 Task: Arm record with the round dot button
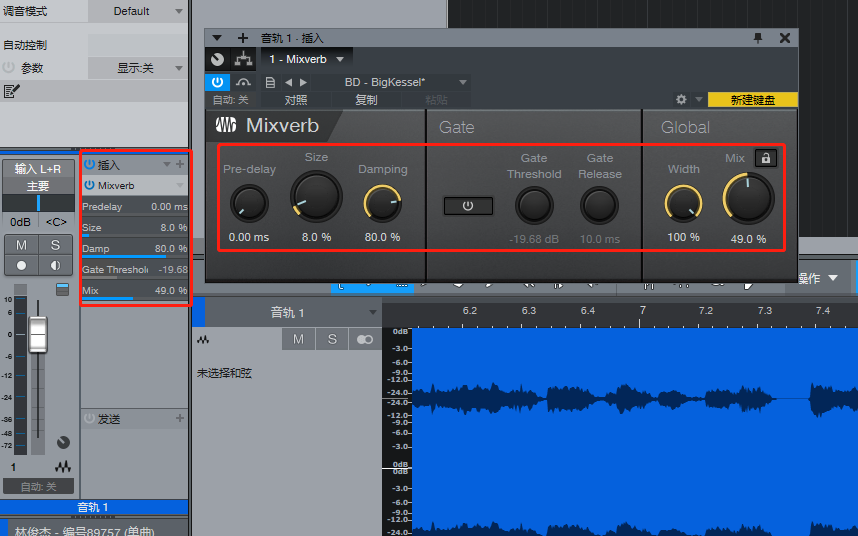(x=21, y=265)
